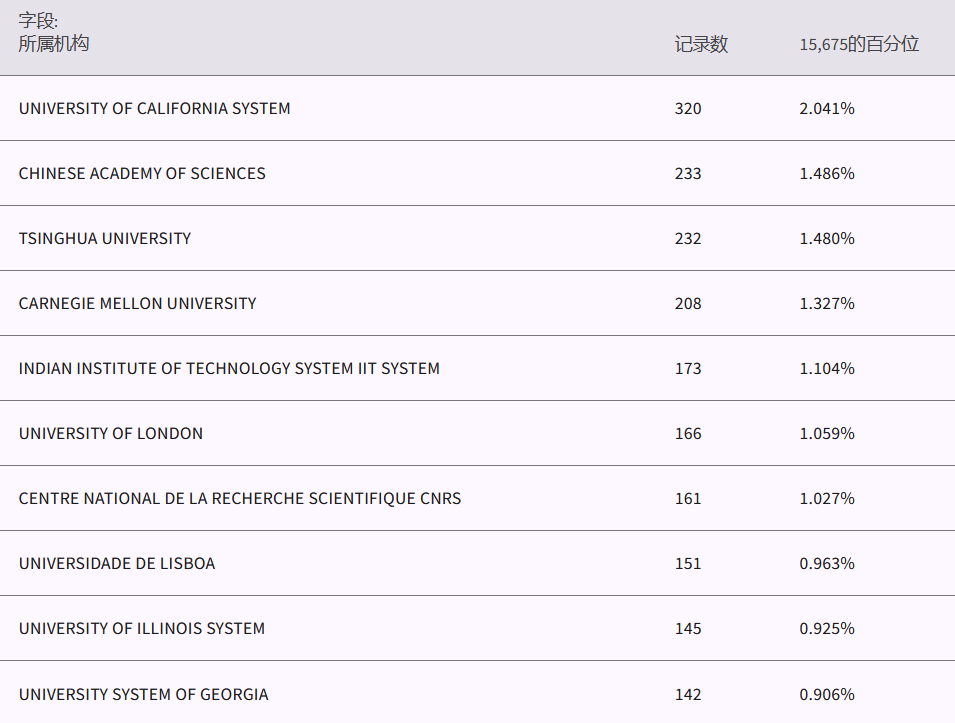The image size is (955, 723).
Task: Click the 1.327% percentage cell
Action: point(827,303)
